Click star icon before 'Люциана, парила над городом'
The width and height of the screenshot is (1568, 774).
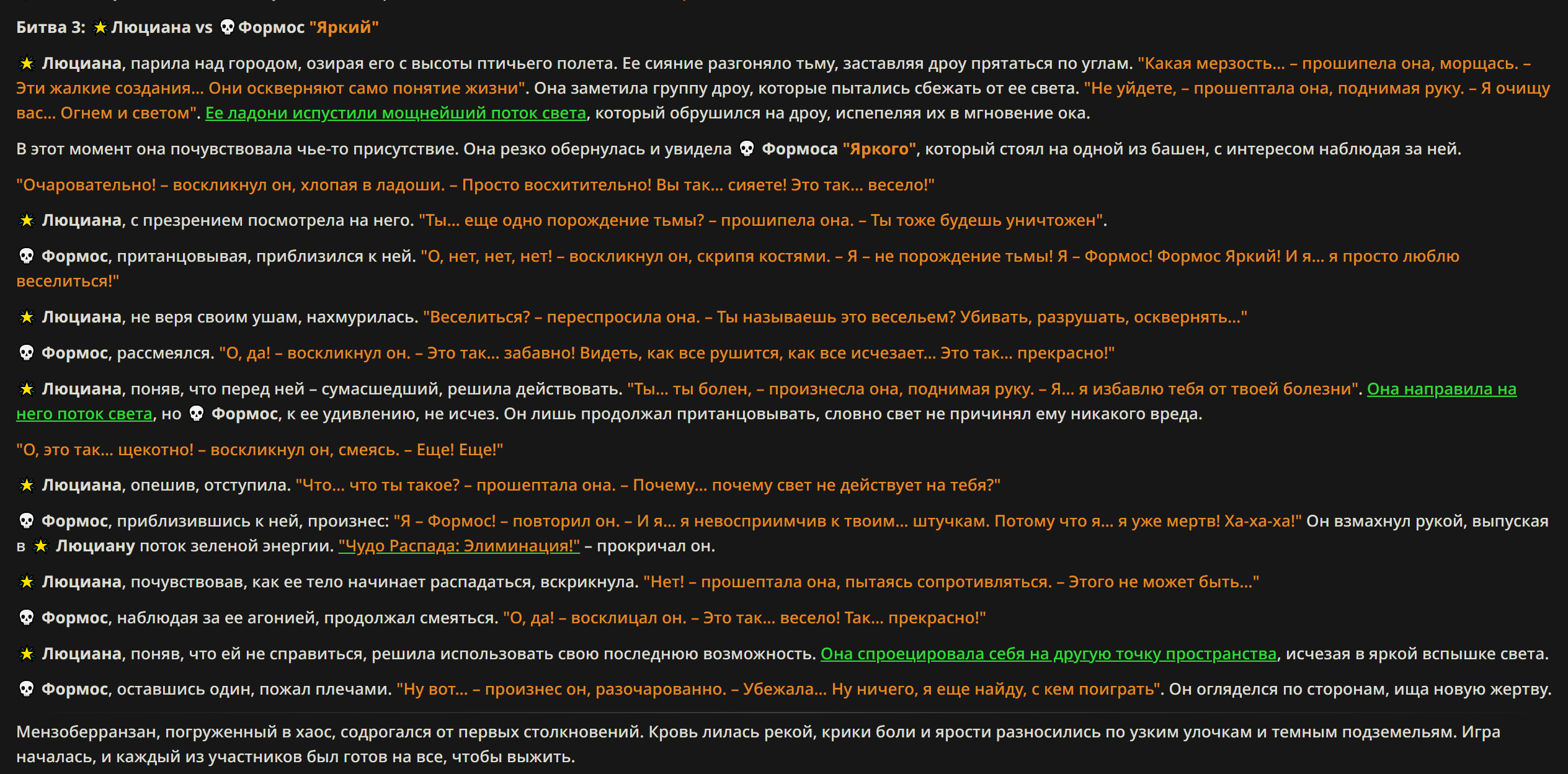(27, 63)
